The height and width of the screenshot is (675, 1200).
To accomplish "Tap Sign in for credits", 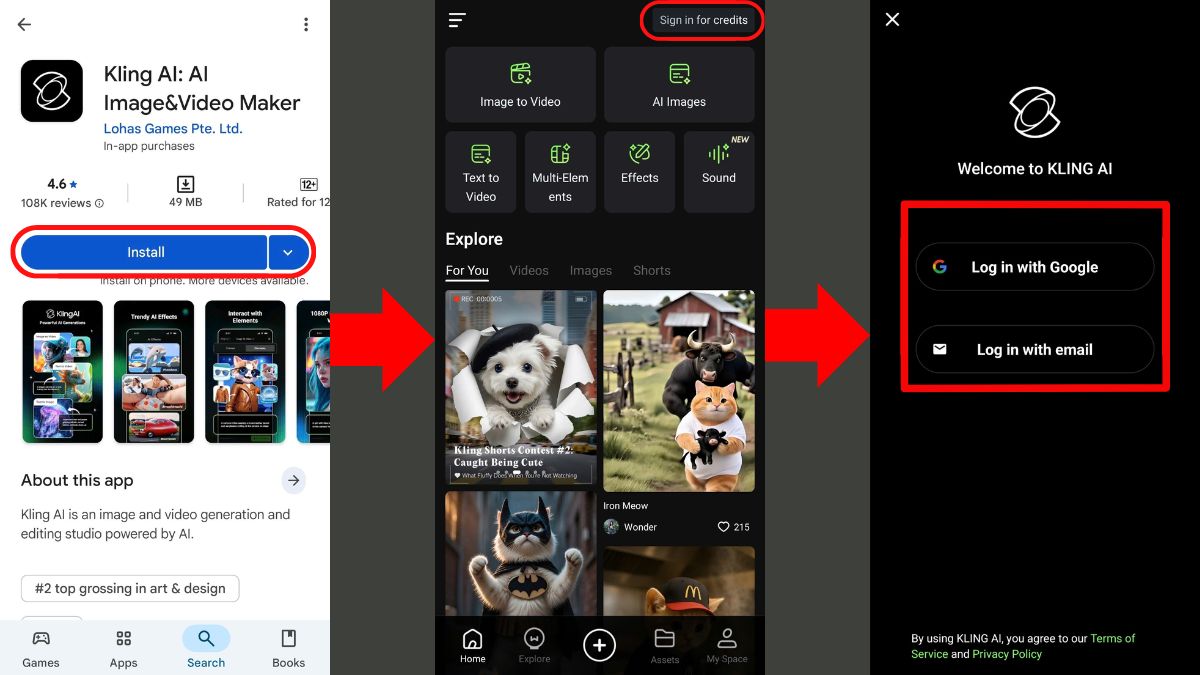I will 703,20.
